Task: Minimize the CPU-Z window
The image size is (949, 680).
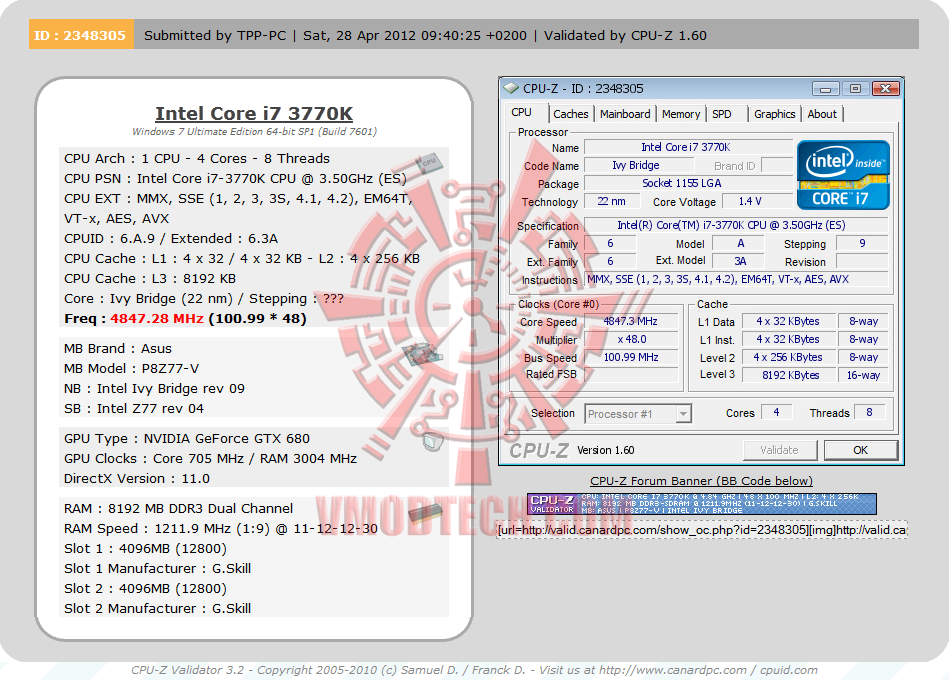Action: [x=825, y=89]
